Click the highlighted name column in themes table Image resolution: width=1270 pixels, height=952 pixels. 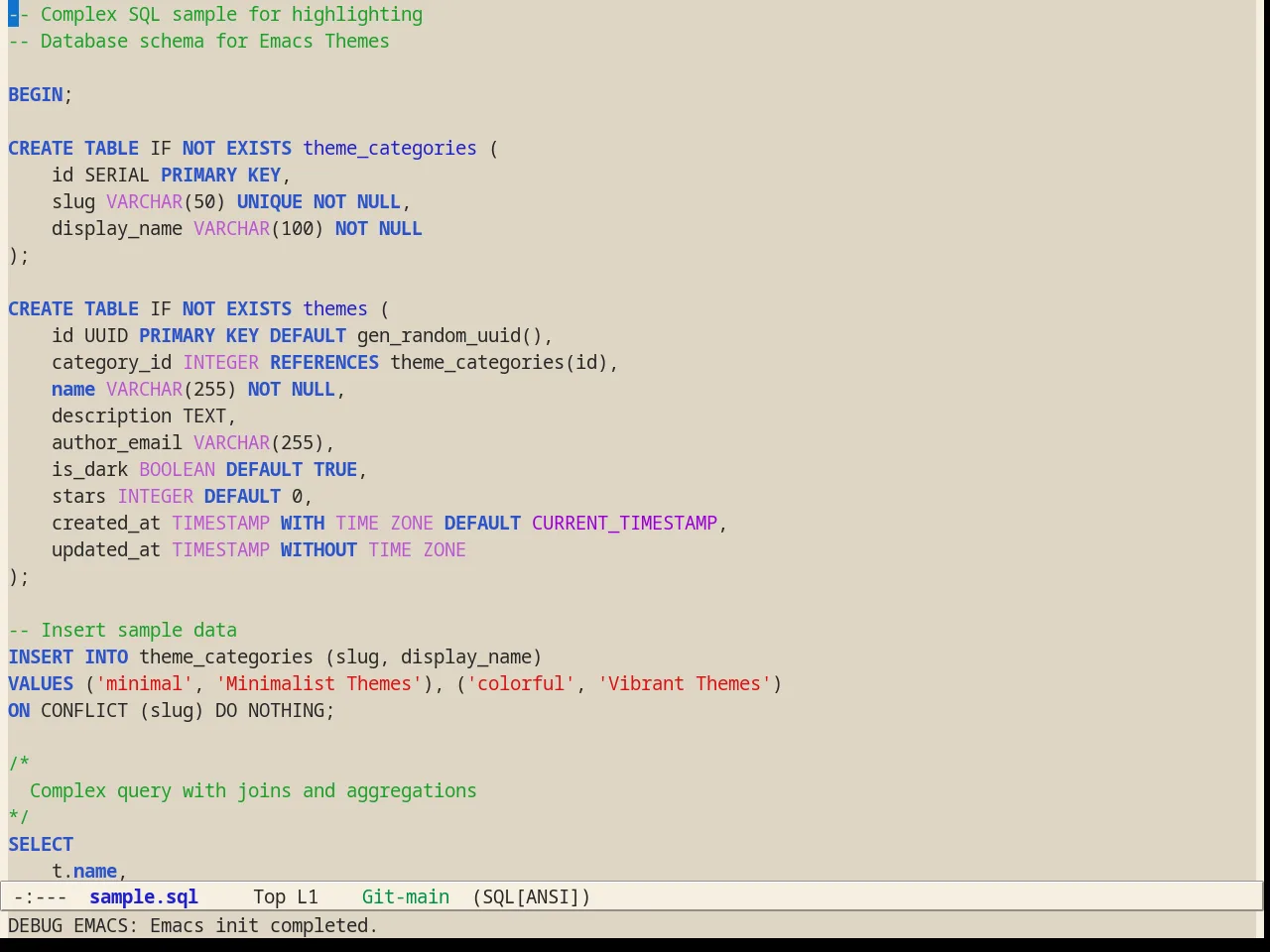pyautogui.click(x=73, y=389)
